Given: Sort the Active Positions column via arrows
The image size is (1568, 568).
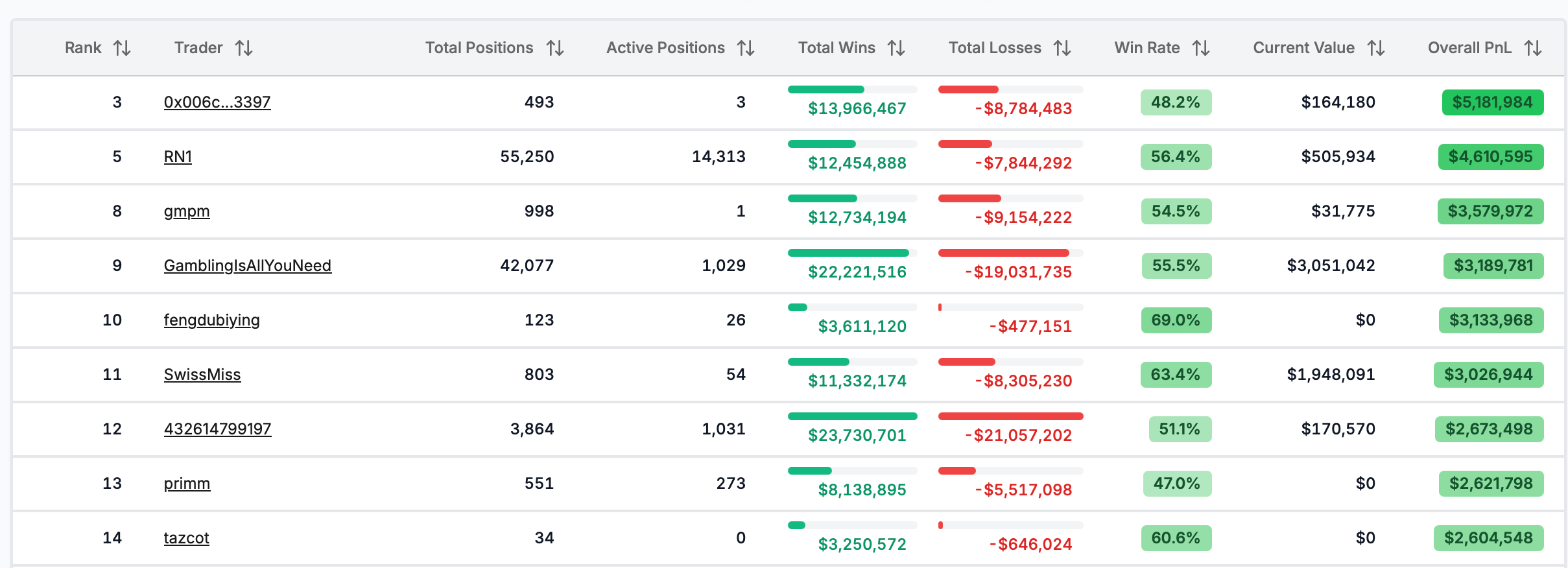Looking at the screenshot, I should tap(746, 48).
